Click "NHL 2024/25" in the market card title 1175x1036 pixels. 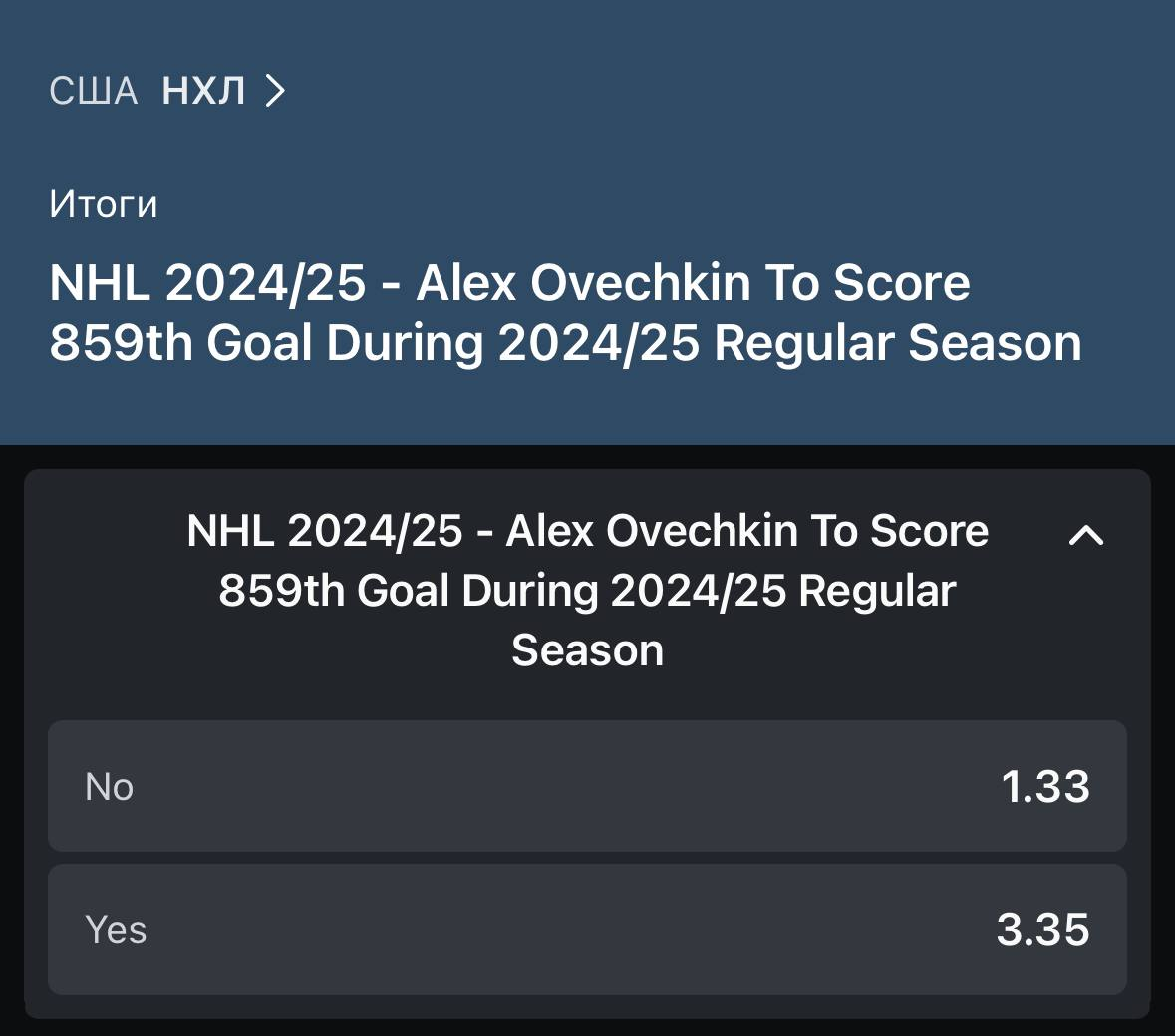pos(325,531)
